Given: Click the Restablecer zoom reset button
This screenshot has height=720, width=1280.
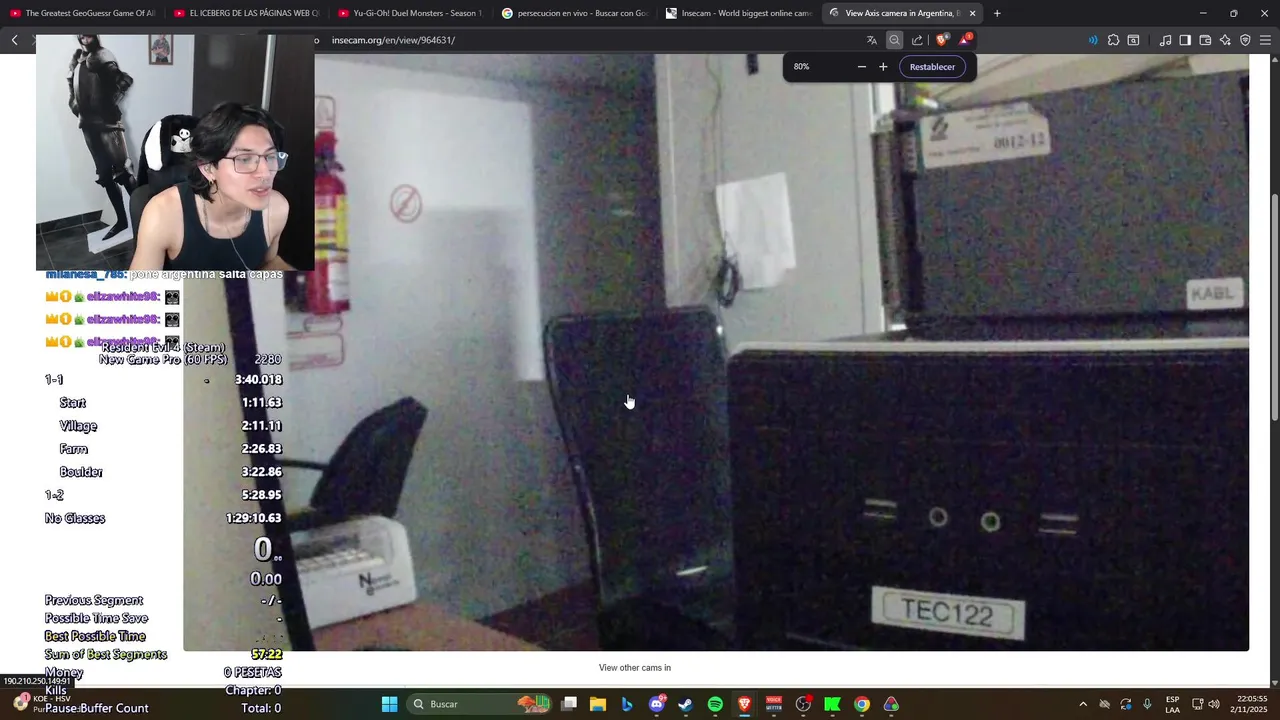Looking at the screenshot, I should [932, 67].
